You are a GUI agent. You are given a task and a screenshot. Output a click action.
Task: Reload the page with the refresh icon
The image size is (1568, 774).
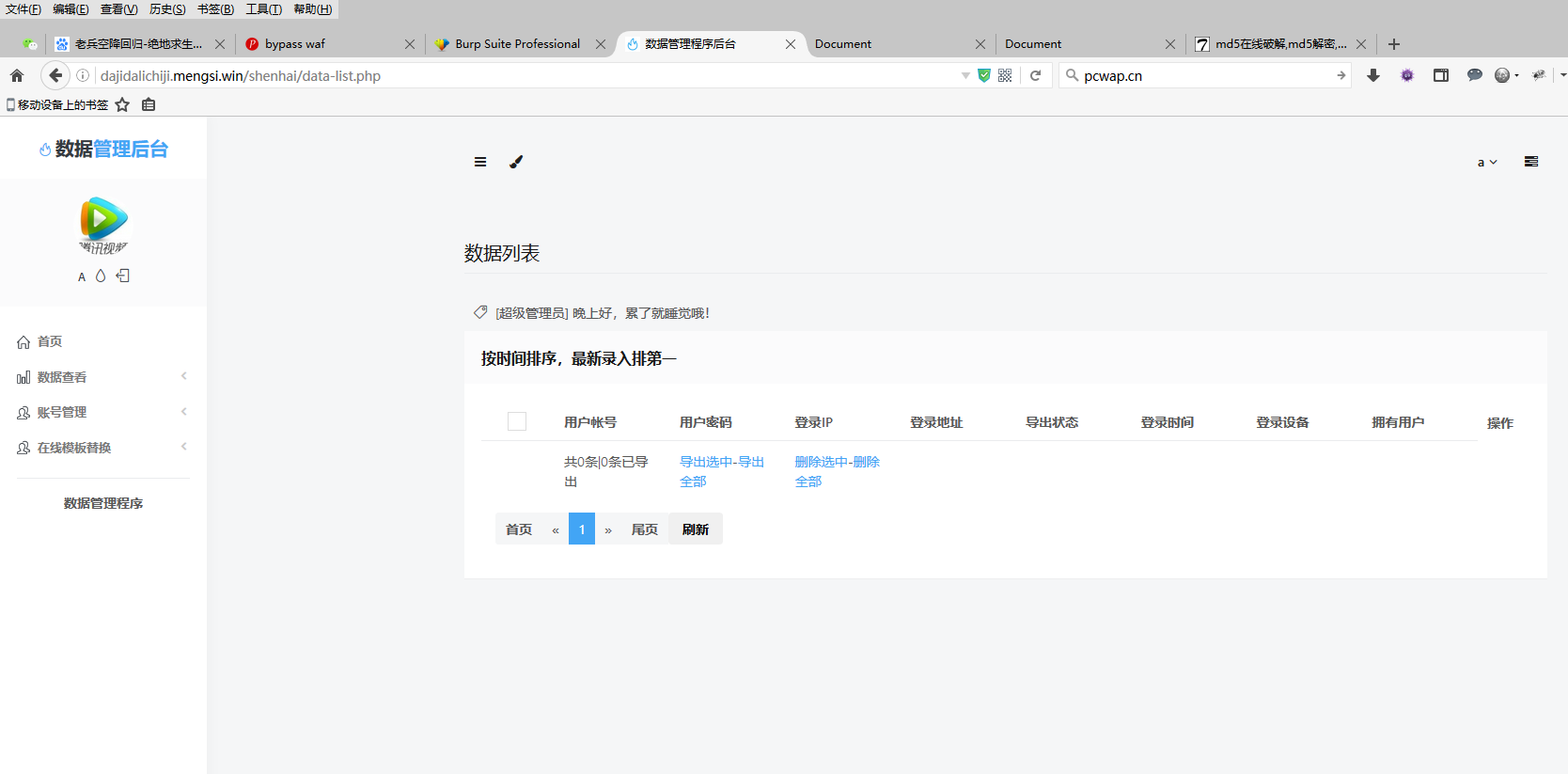click(x=1035, y=75)
